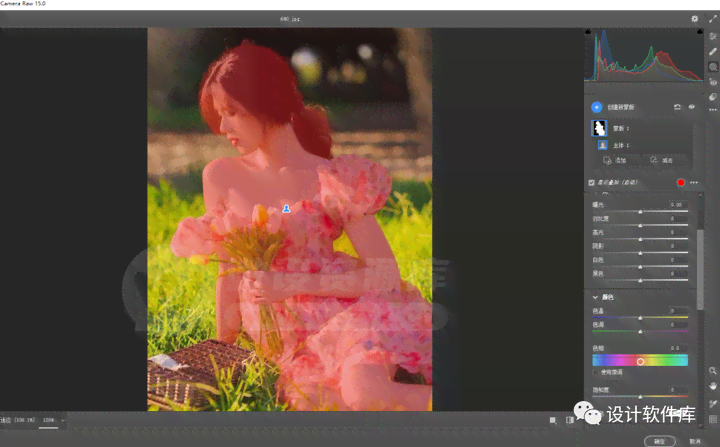720x447 pixels.
Task: Switch to single view icon
Action: point(553,420)
